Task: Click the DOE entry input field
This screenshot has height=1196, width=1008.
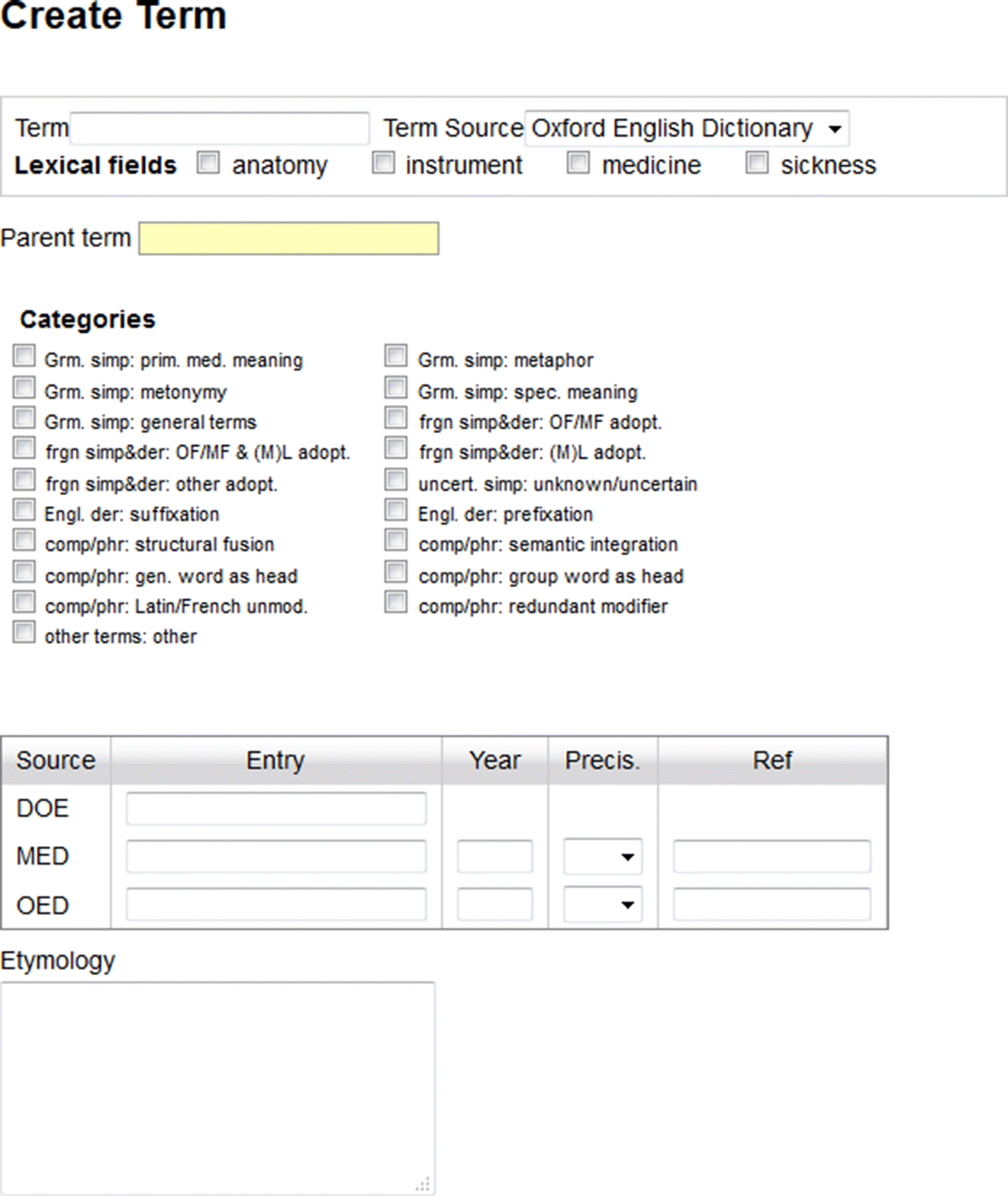Action: pos(276,808)
